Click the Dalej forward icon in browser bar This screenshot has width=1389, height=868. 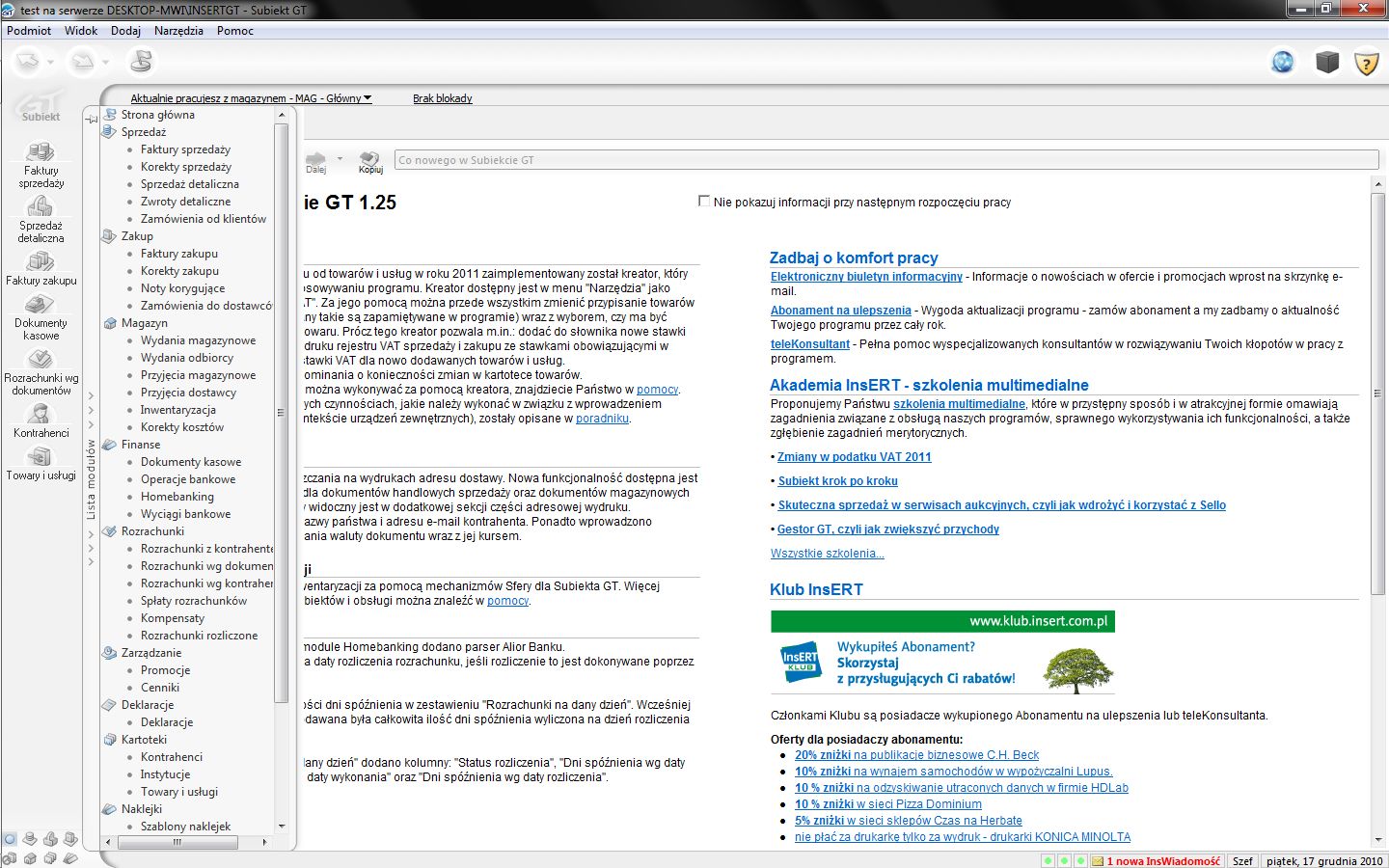pyautogui.click(x=316, y=162)
